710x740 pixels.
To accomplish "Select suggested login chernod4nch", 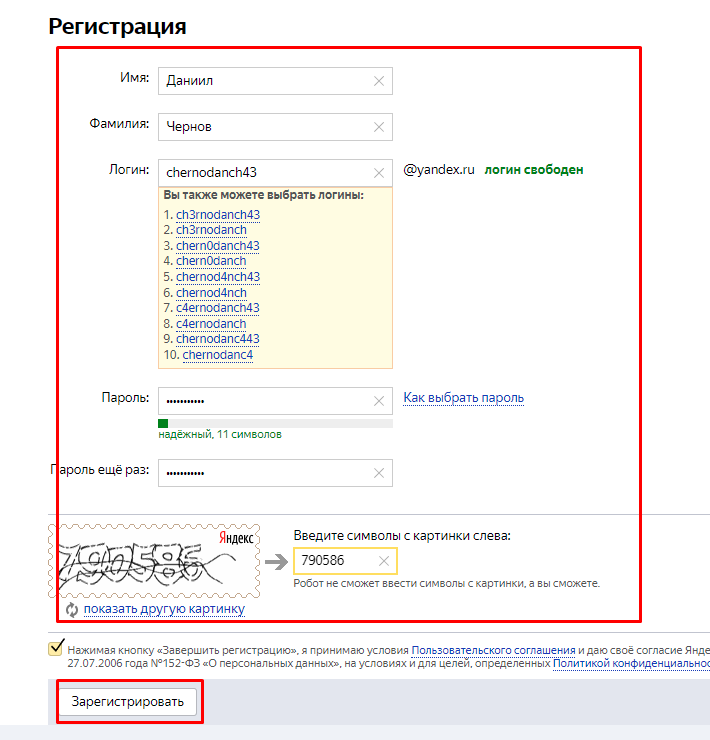I will tap(211, 293).
